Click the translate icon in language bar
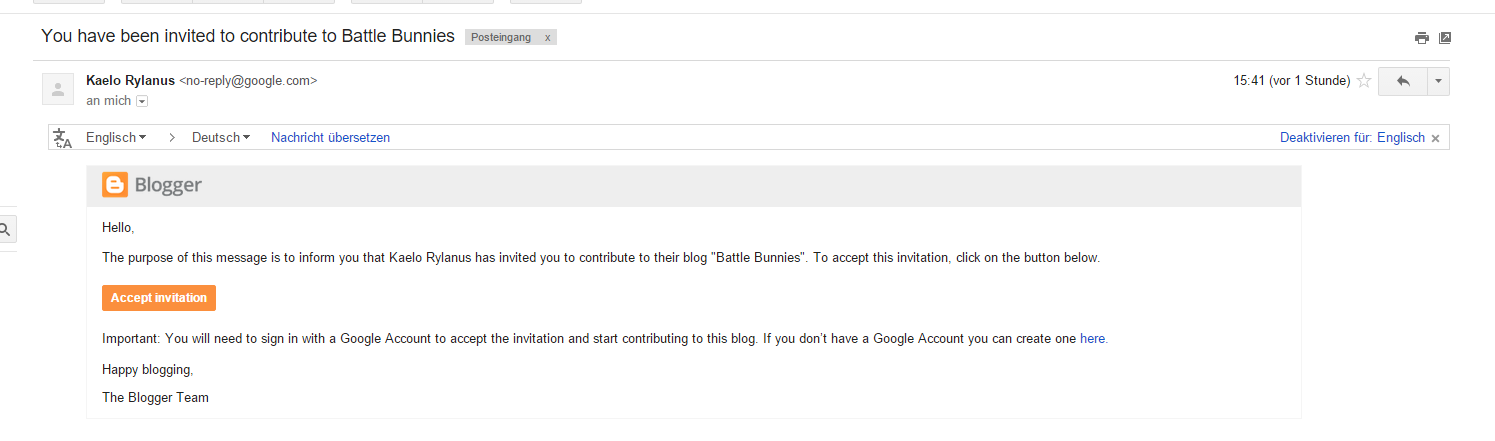Image resolution: width=1495 pixels, height=441 pixels. point(62,138)
